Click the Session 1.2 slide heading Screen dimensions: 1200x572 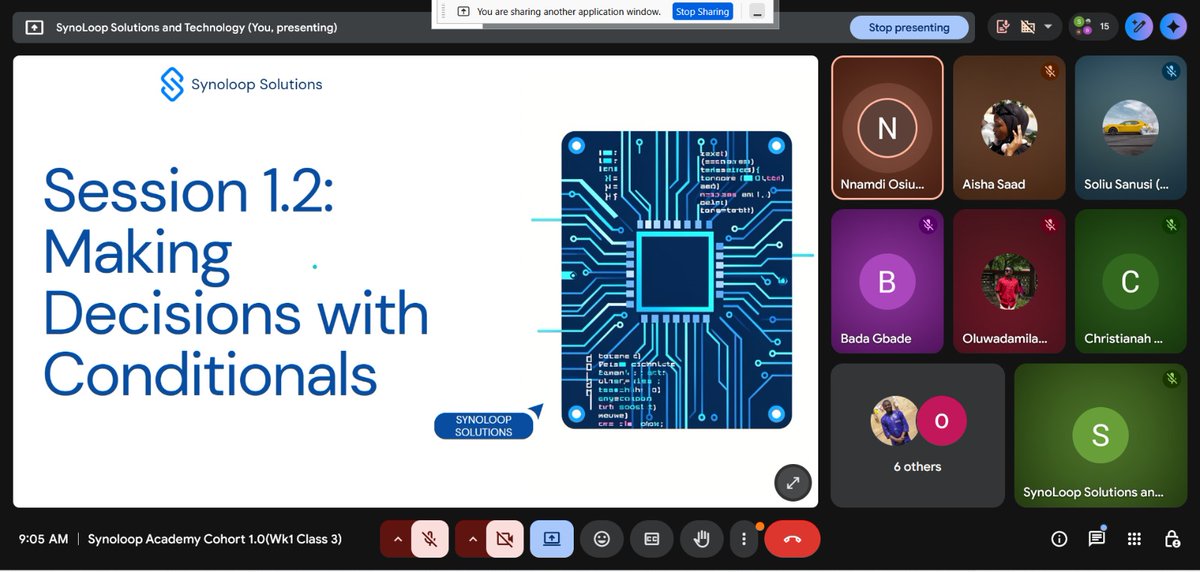[x=236, y=283]
